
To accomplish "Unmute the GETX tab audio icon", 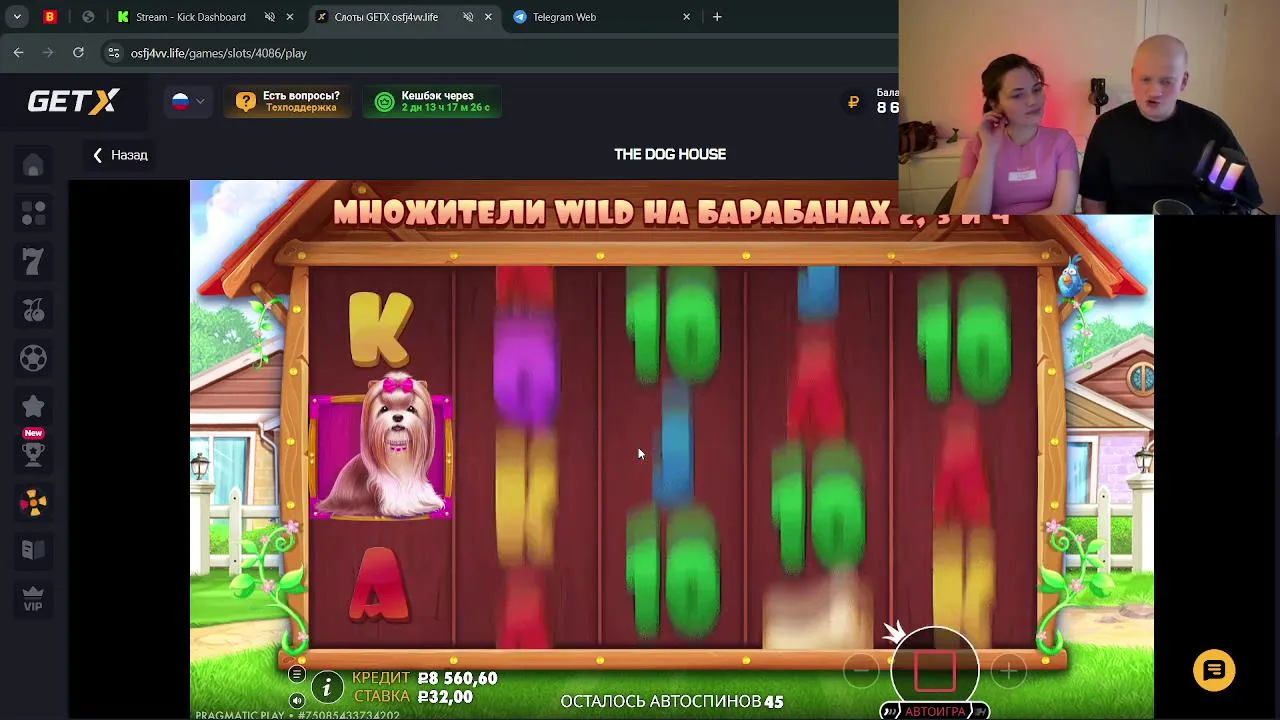I will point(468,17).
